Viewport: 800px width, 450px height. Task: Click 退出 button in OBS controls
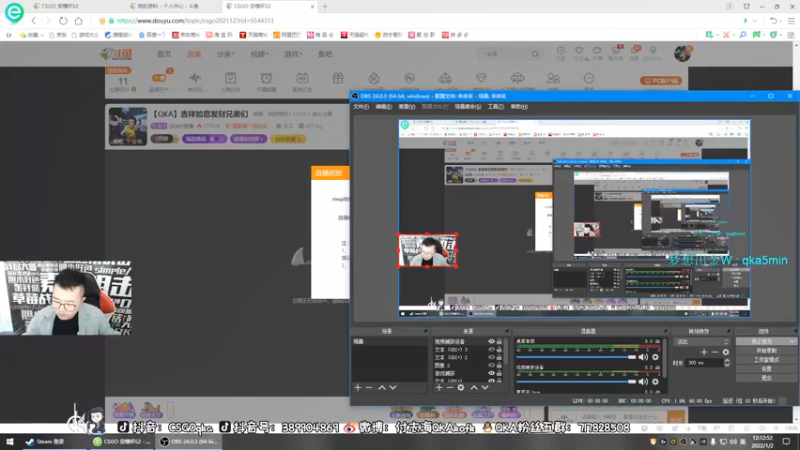pos(766,378)
